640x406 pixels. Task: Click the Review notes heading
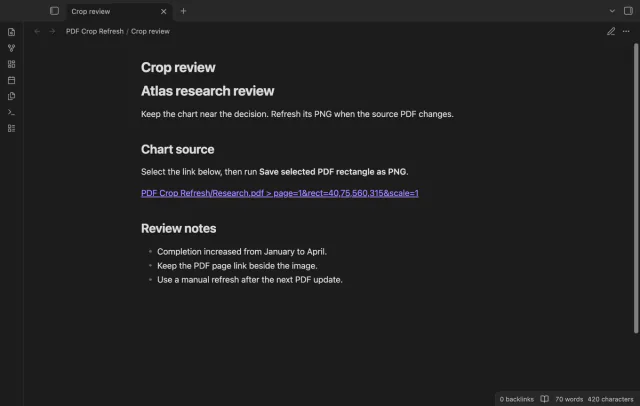178,229
